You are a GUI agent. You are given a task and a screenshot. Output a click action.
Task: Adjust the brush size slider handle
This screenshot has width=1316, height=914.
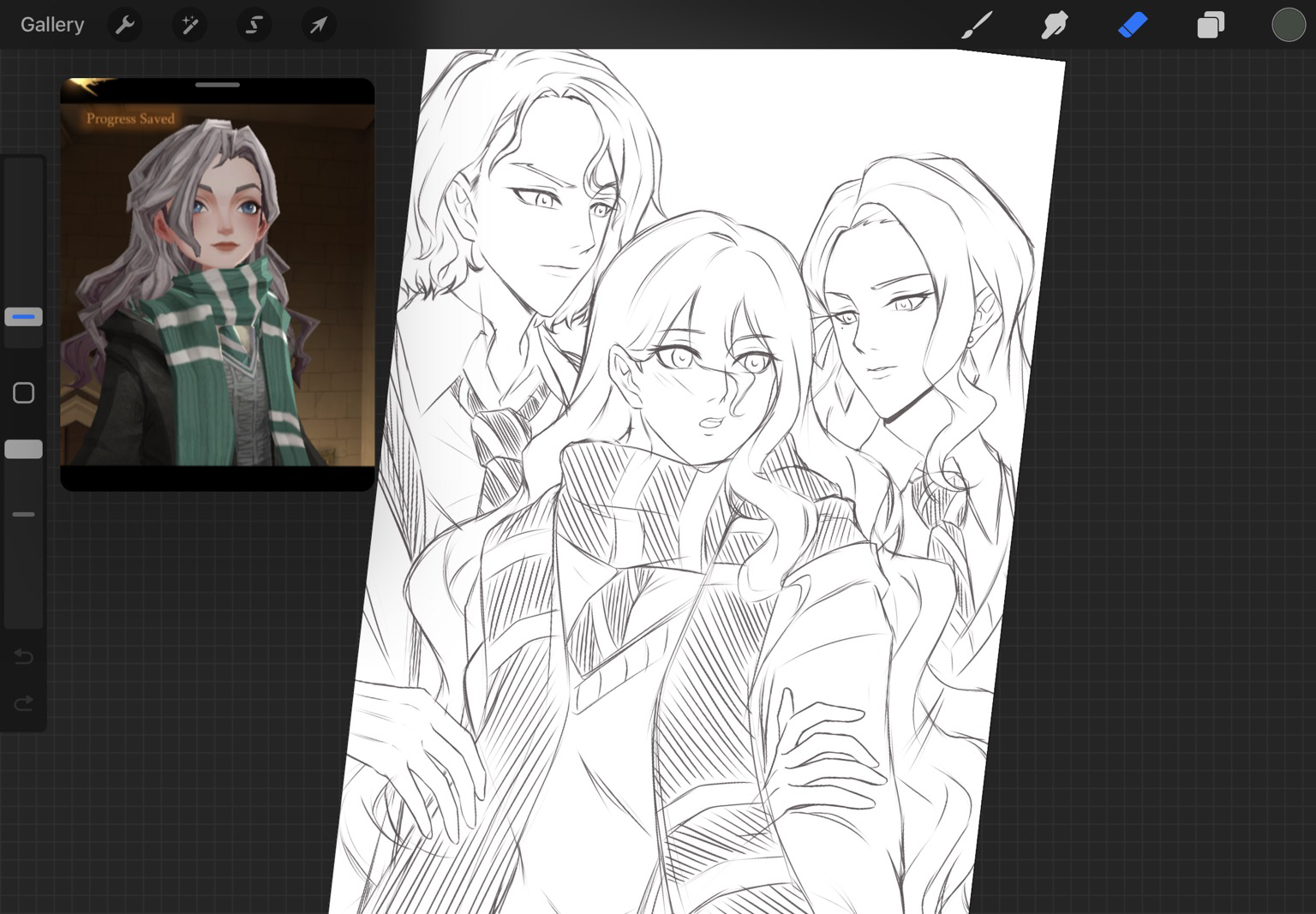pyautogui.click(x=24, y=317)
